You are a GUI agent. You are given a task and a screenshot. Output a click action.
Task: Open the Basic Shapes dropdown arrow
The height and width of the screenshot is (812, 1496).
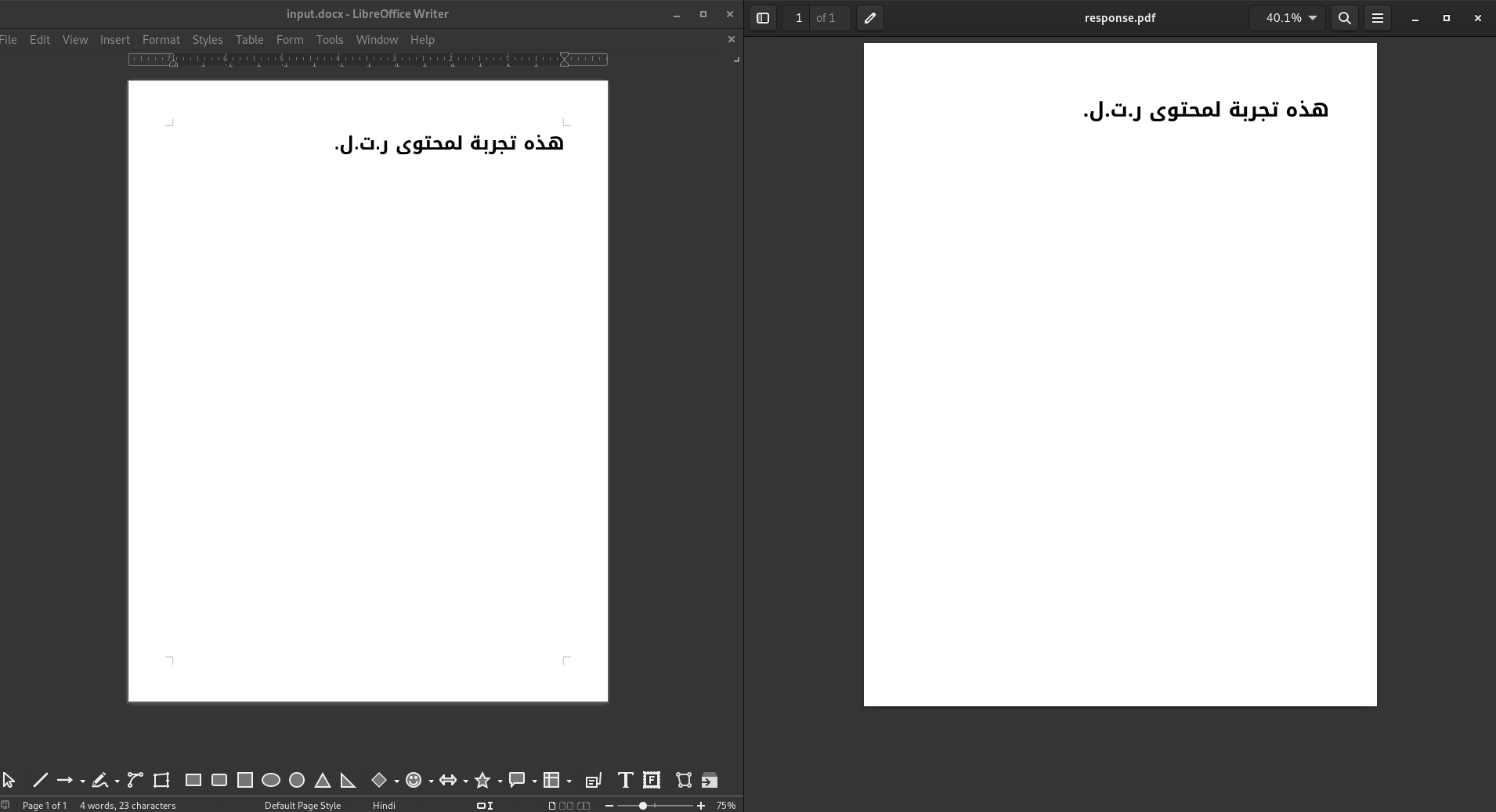(x=396, y=781)
